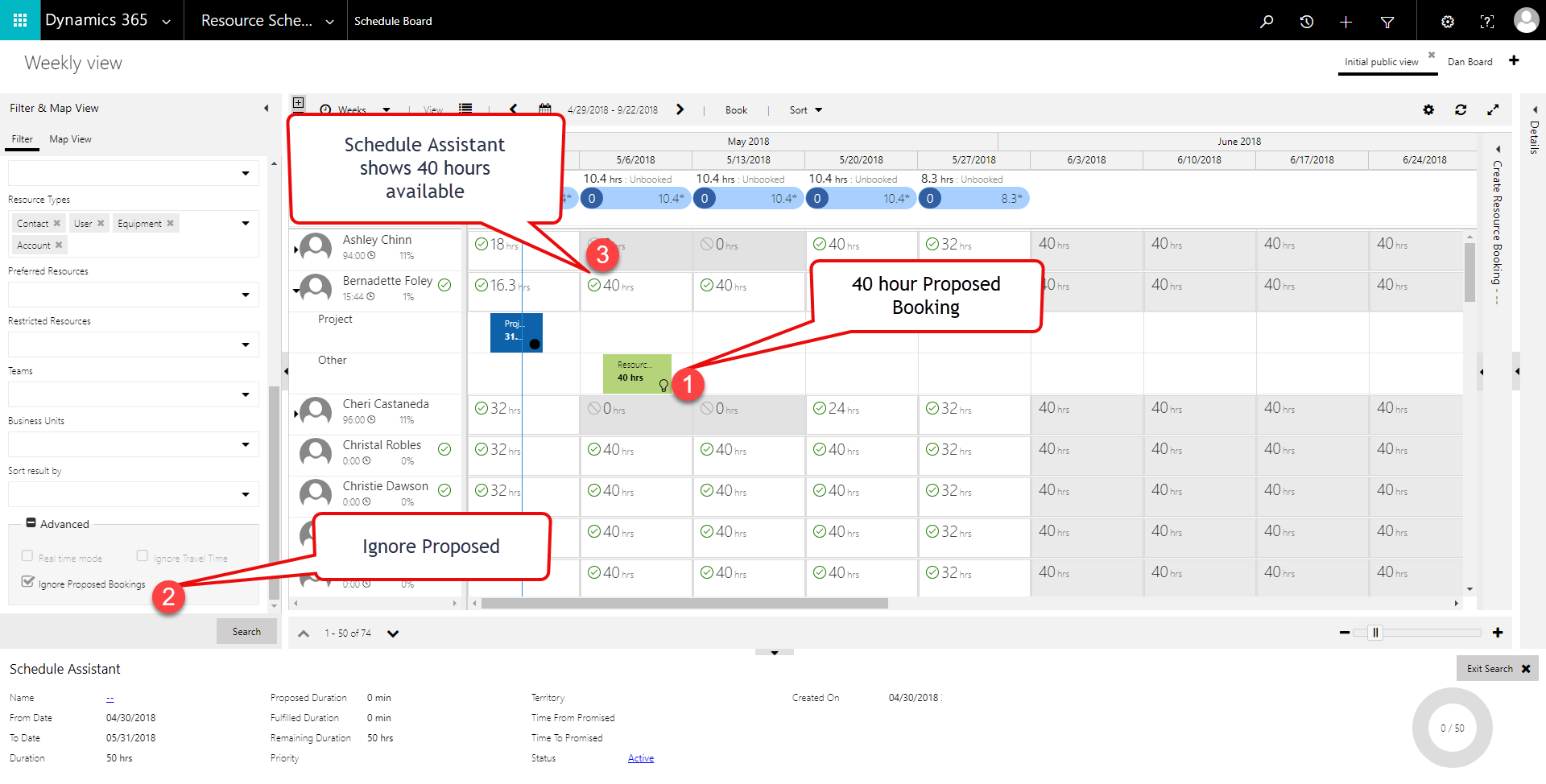The image size is (1546, 784).
Task: Open the Active status link
Action: (x=640, y=757)
